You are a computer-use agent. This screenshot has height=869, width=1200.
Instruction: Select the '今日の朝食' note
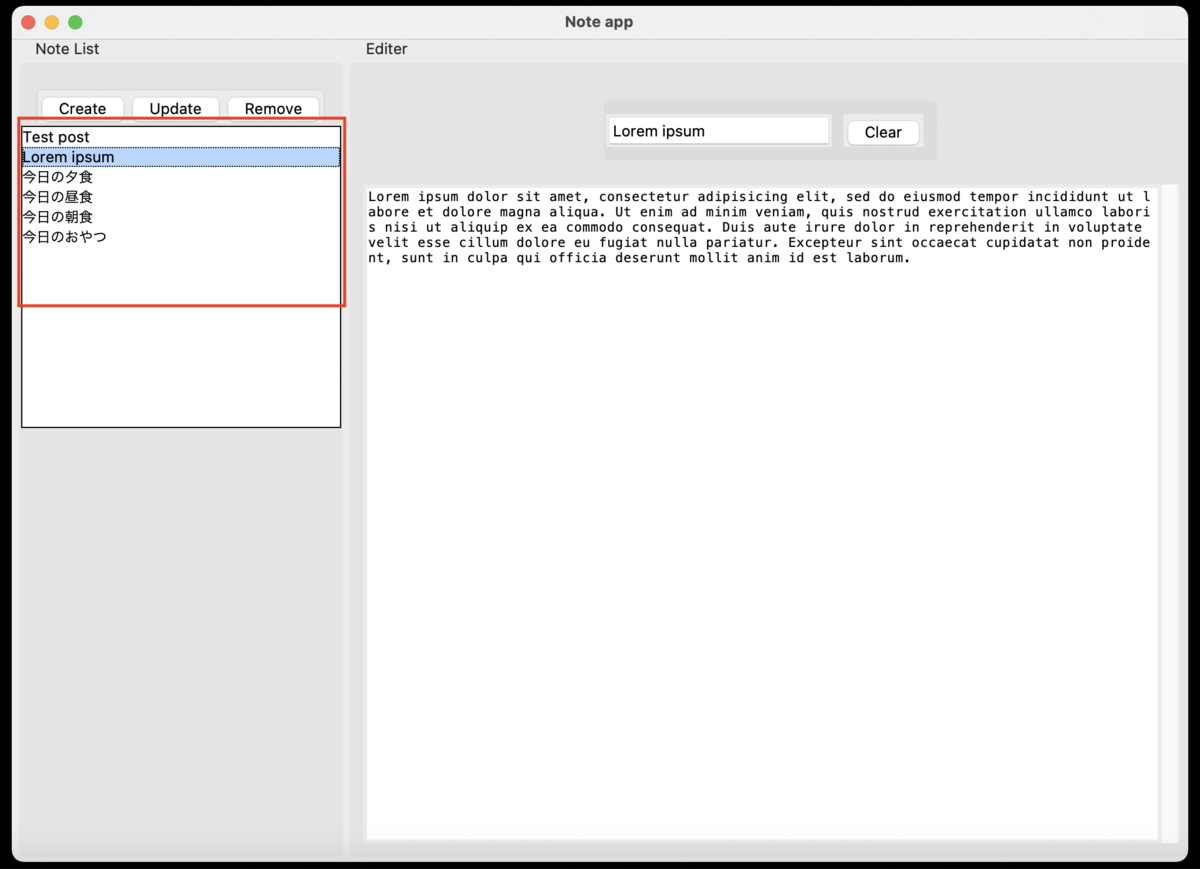coord(181,217)
